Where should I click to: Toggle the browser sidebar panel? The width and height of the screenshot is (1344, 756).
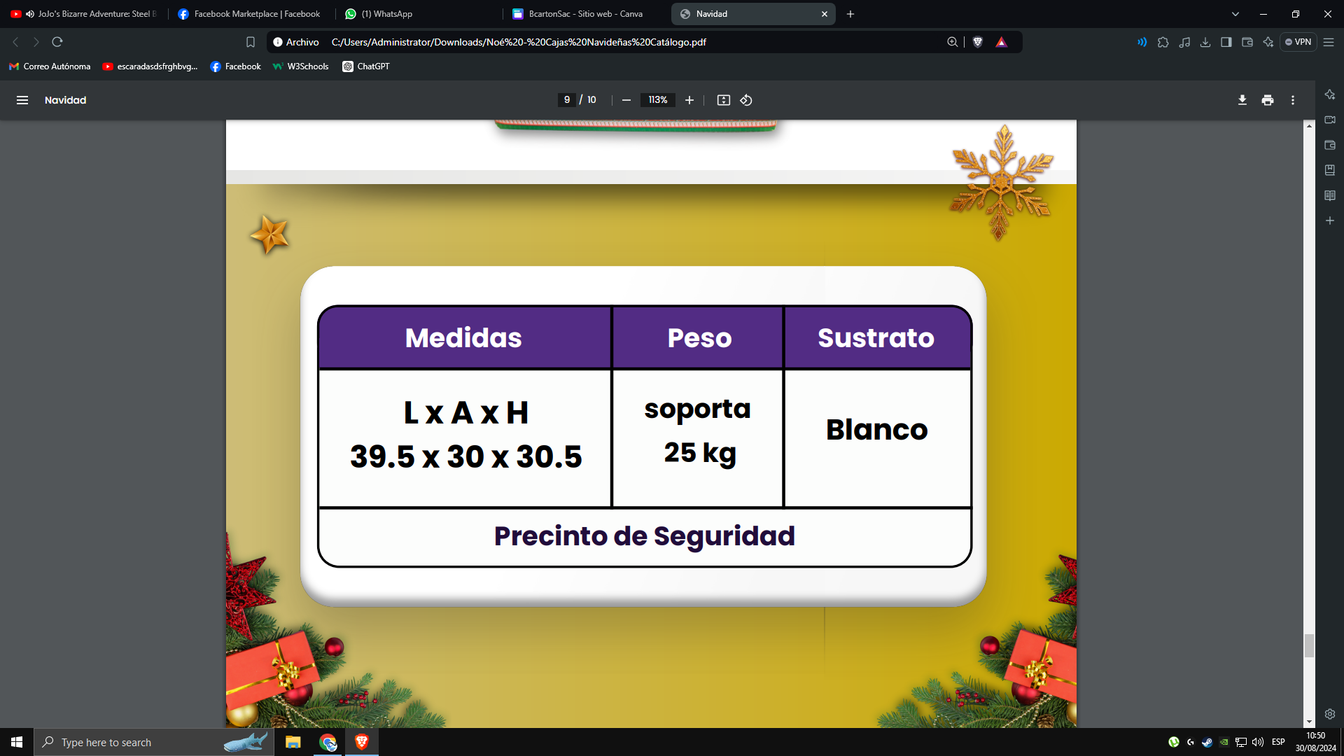[1226, 42]
